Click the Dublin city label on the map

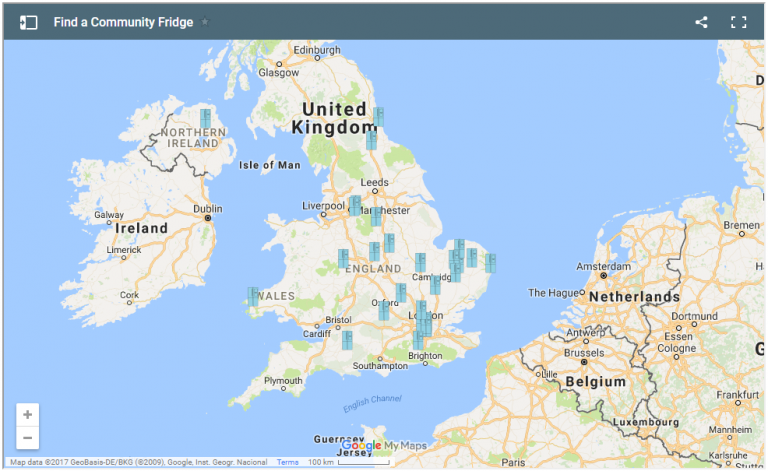(207, 209)
